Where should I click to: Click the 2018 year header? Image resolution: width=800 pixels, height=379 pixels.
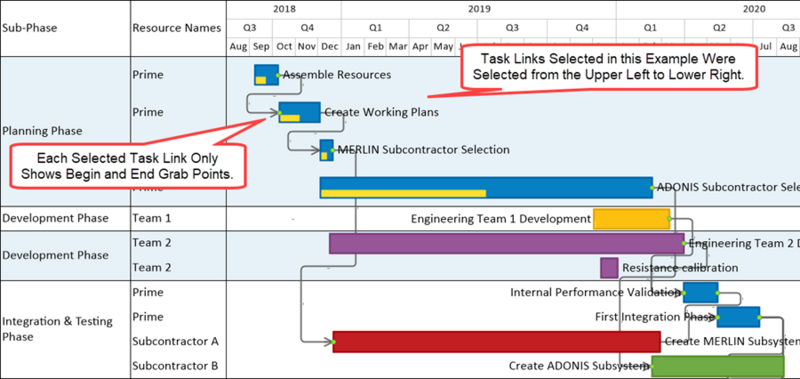point(284,9)
